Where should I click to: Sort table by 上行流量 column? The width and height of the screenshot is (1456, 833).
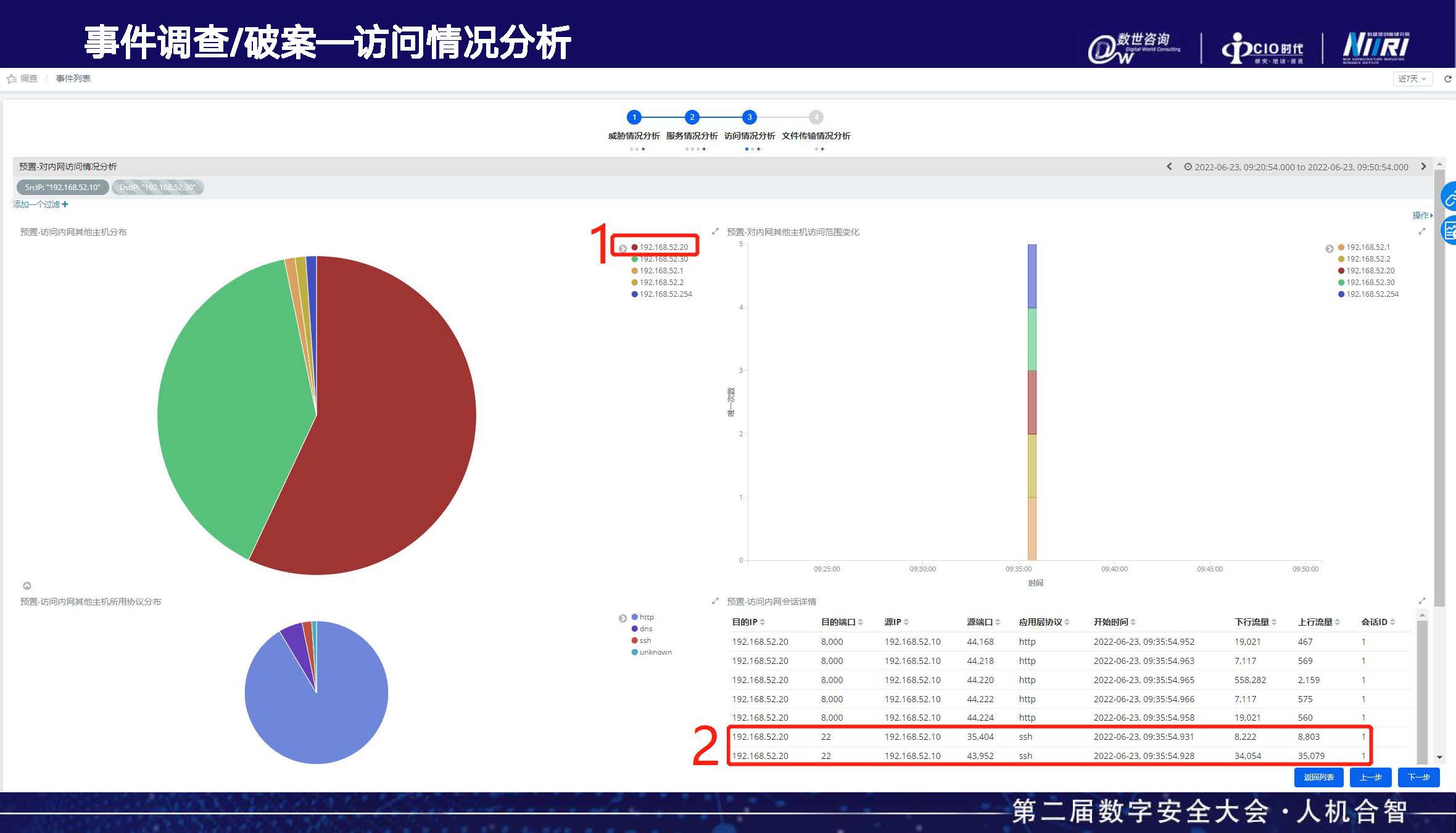(x=1318, y=621)
